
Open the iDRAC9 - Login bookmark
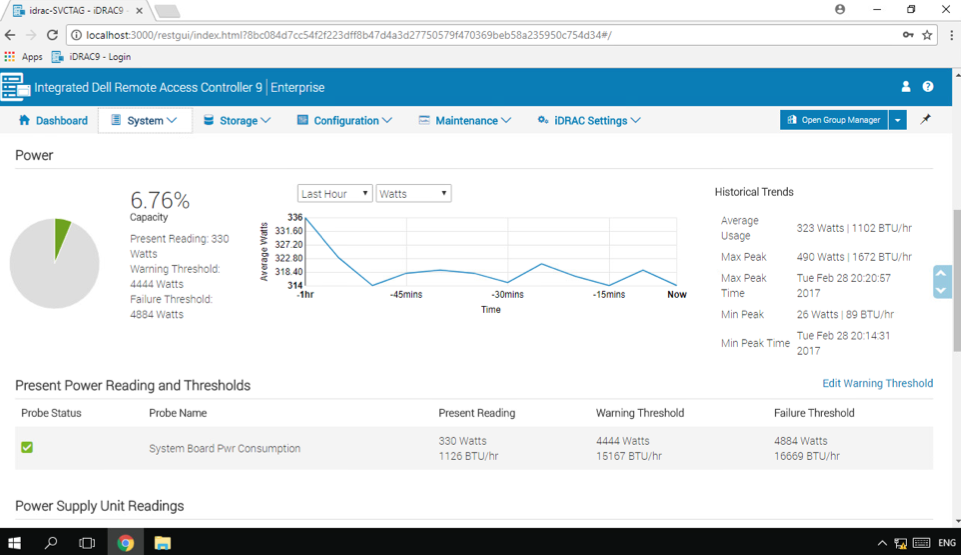pos(91,56)
